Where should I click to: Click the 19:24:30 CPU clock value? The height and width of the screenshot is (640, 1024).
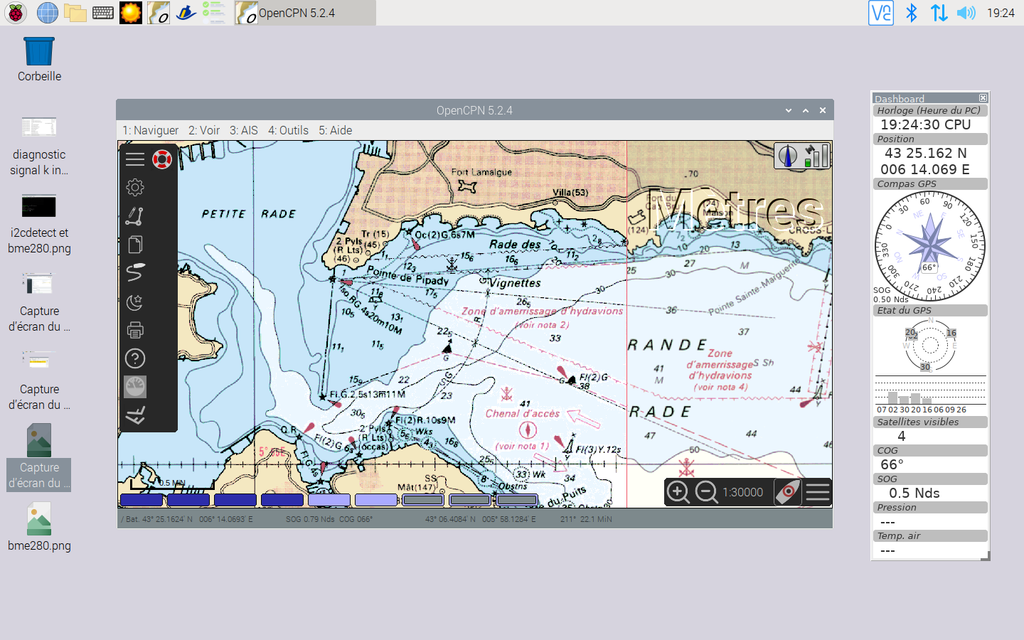click(925, 125)
